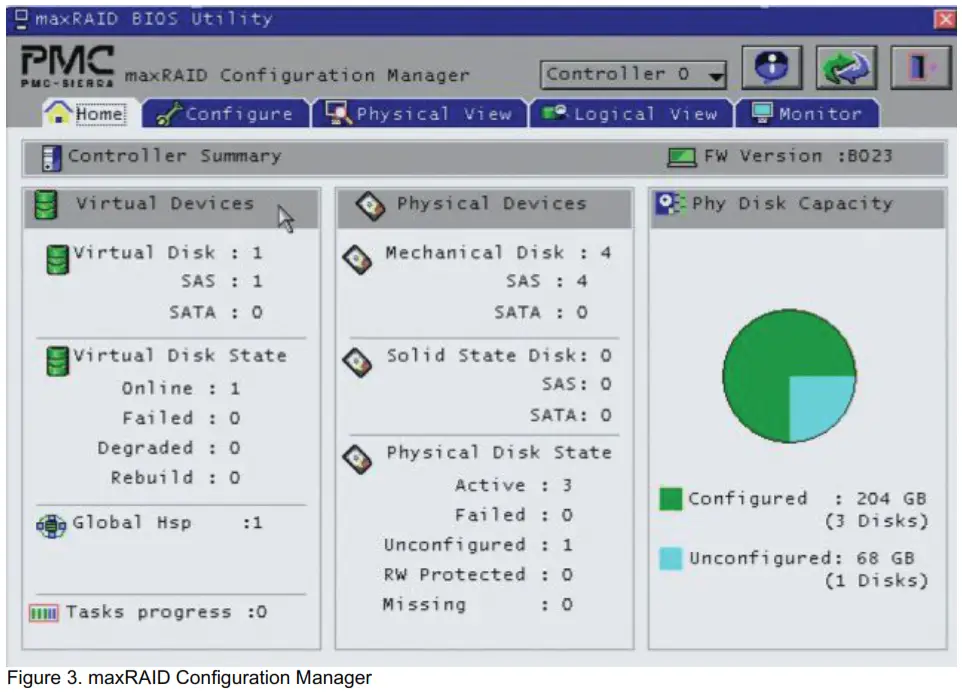Click 'Missing : 0' text

[x=477, y=605]
